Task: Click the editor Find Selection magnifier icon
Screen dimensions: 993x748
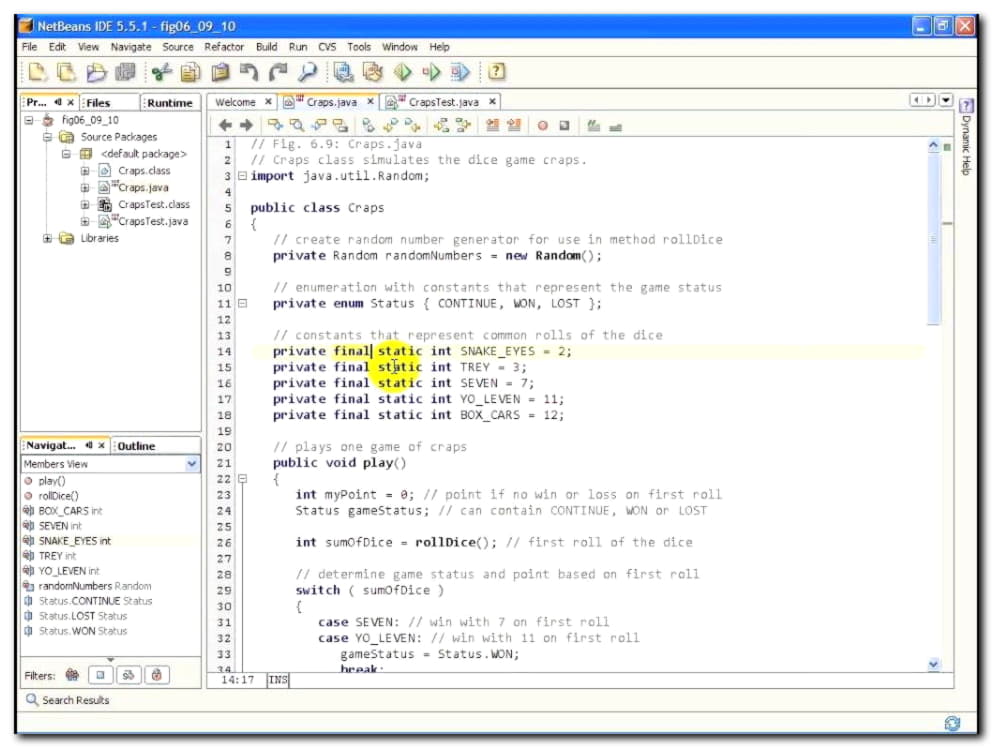Action: point(296,125)
